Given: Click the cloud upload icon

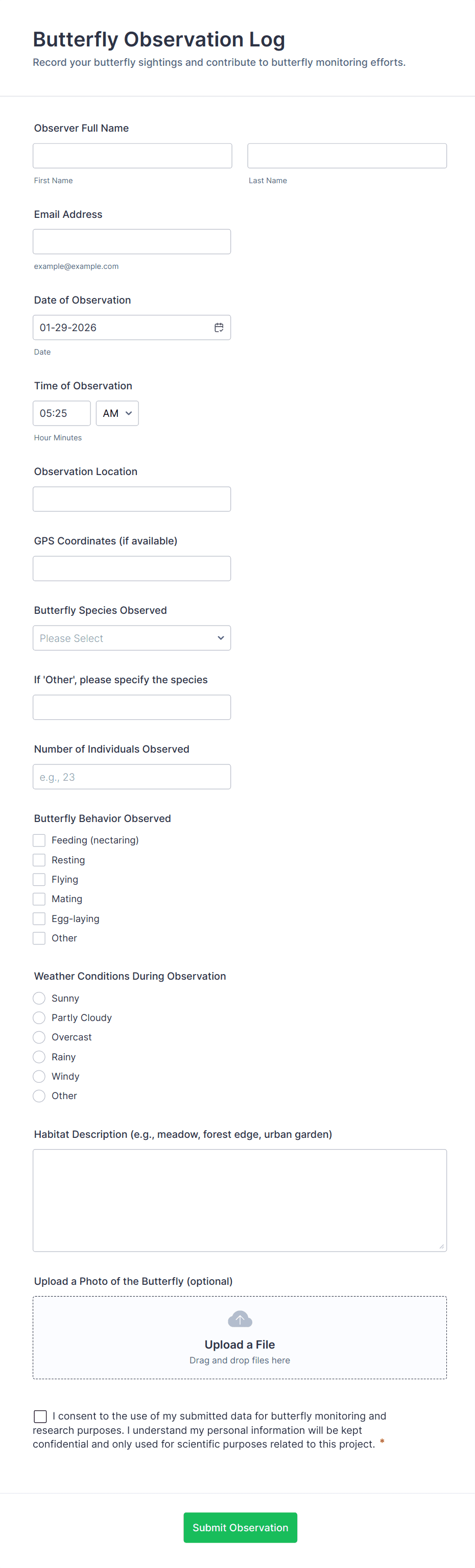Looking at the screenshot, I should pos(240,1318).
